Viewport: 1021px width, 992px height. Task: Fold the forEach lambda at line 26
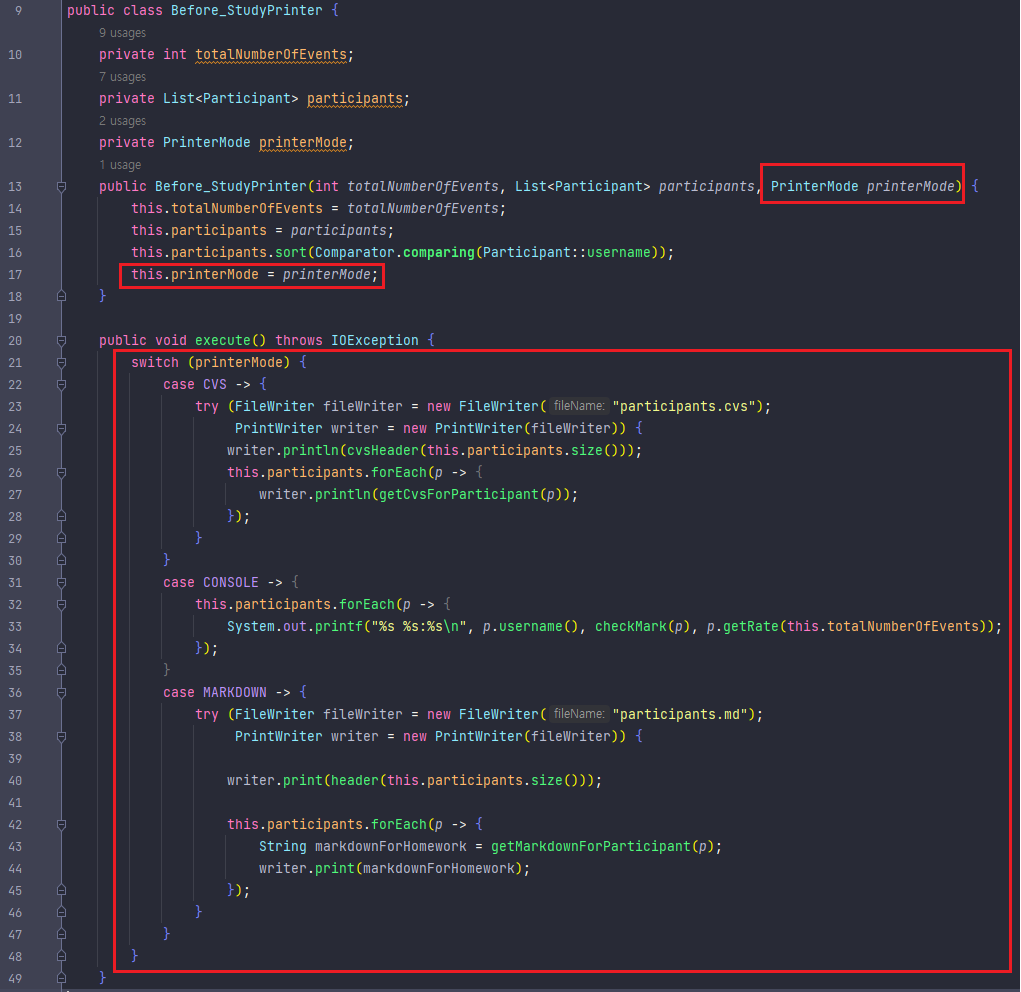(61, 473)
